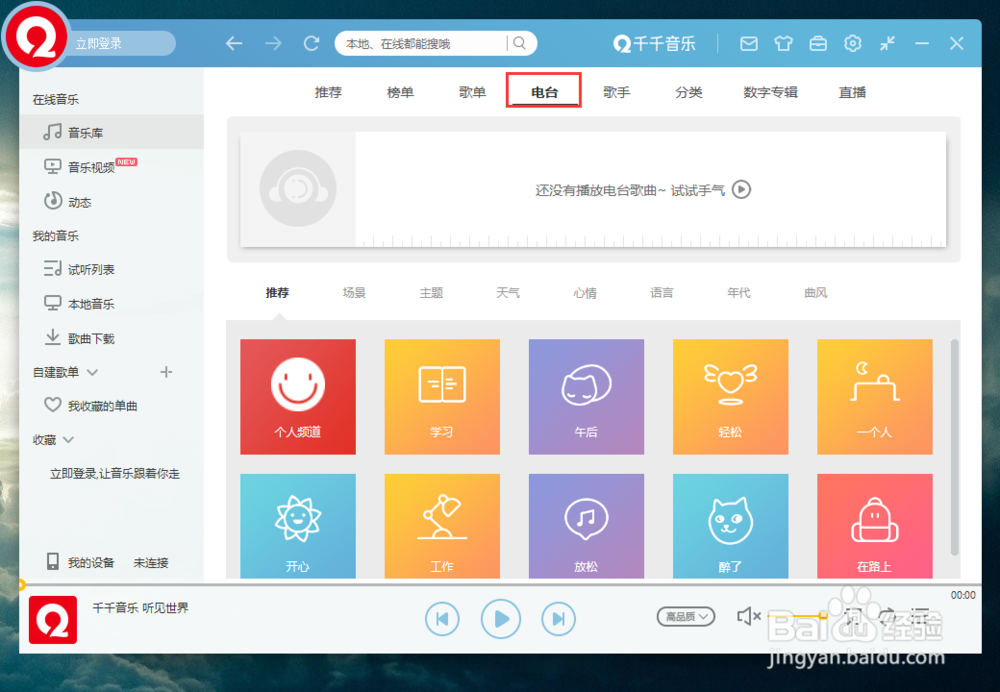
Task: Open 音乐库 music library
Action: tap(87, 131)
